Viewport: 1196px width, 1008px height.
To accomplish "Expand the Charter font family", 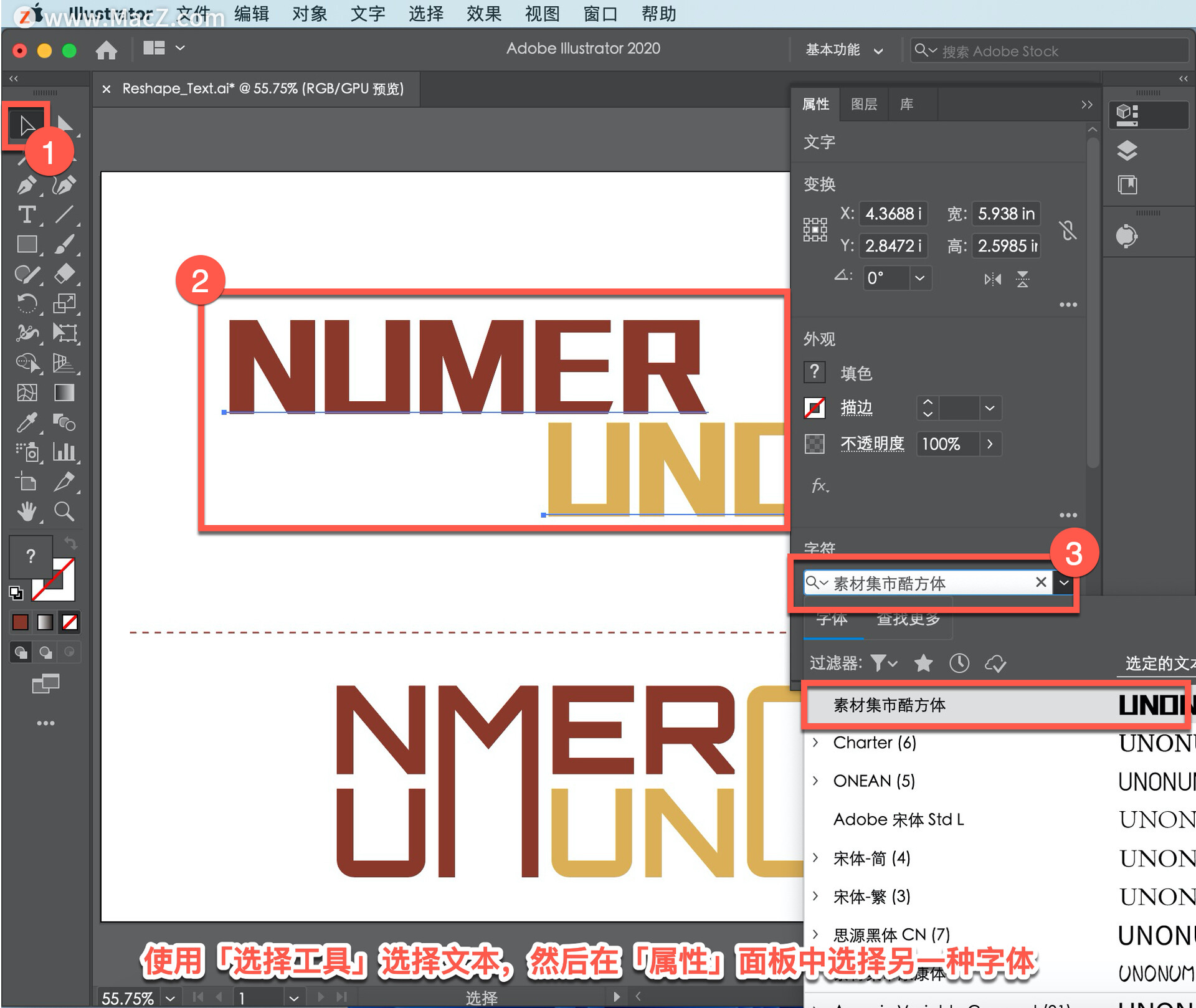I will pyautogui.click(x=815, y=743).
